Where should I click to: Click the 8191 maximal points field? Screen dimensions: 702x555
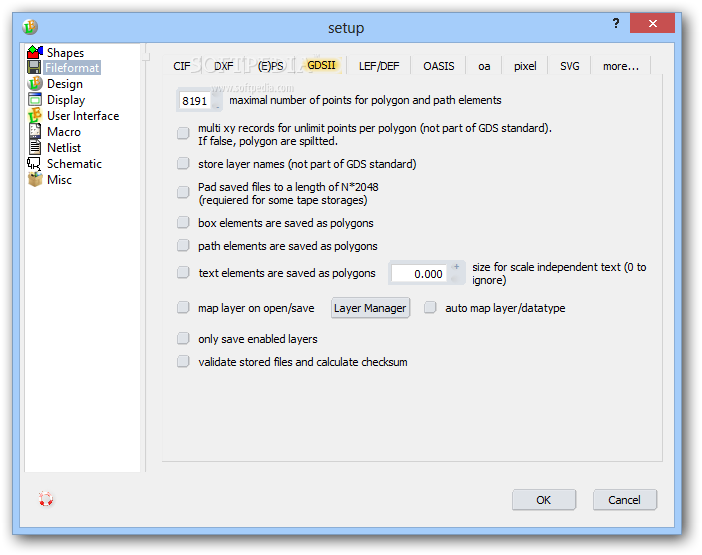click(x=195, y=101)
